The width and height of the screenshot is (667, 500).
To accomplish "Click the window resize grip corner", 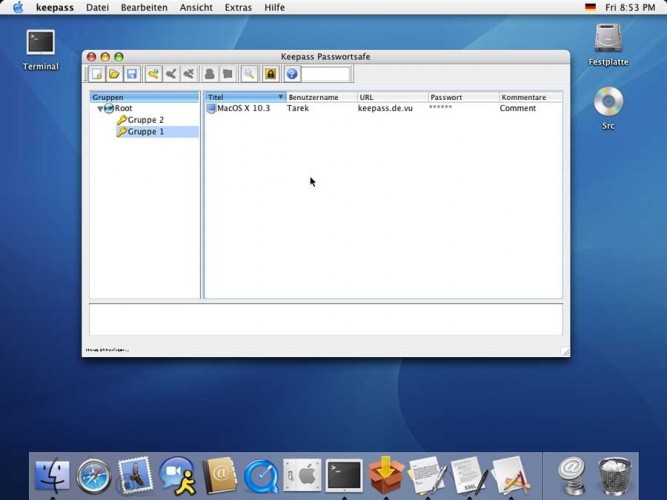I will click(565, 351).
